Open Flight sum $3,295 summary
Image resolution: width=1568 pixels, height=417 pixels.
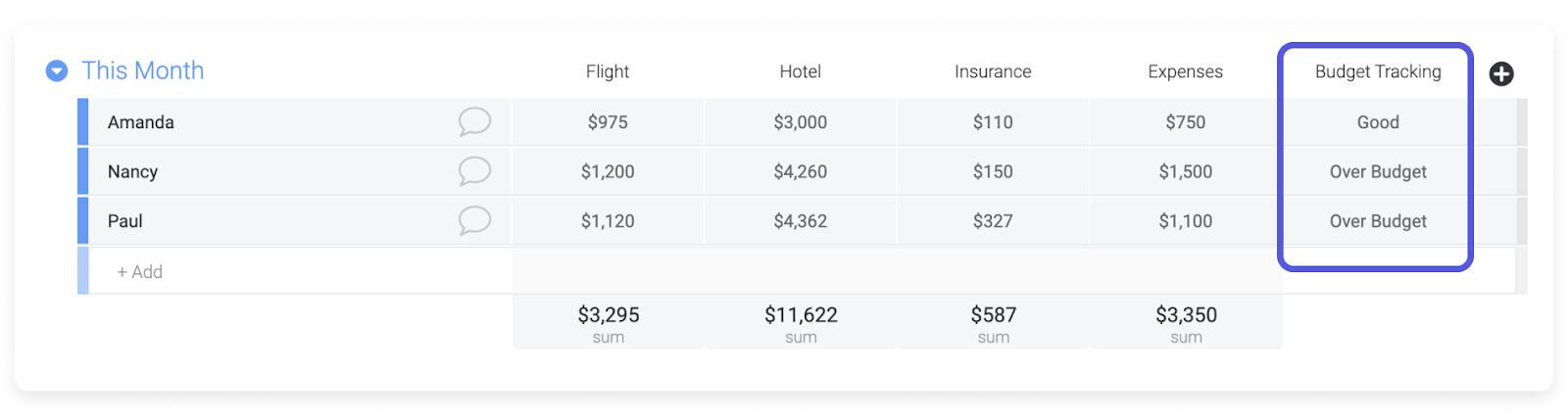[608, 322]
